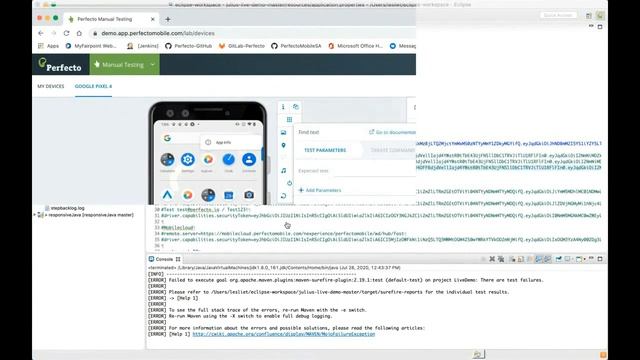The width and height of the screenshot is (640, 360).
Task: Open the Maven help link in Console
Action: pyautogui.click(x=284, y=334)
